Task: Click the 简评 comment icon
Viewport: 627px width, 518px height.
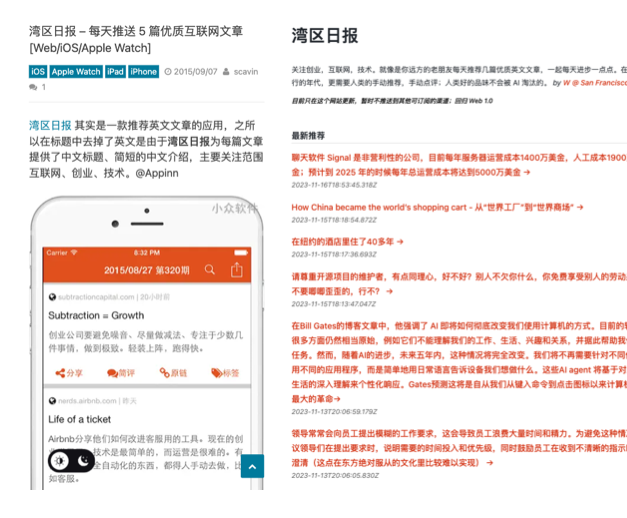Action: (111, 373)
